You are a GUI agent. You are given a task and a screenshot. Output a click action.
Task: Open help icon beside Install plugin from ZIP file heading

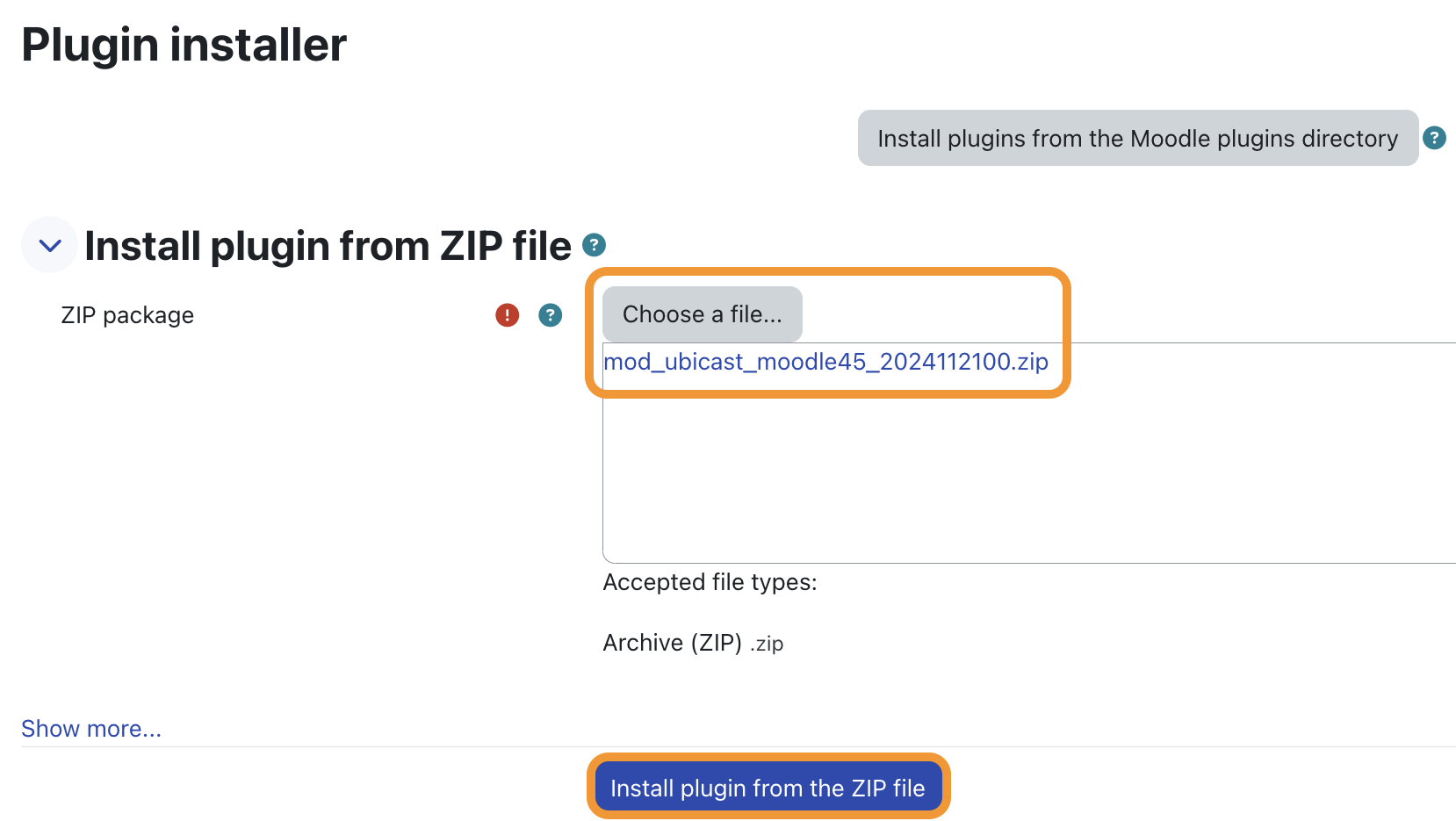595,245
